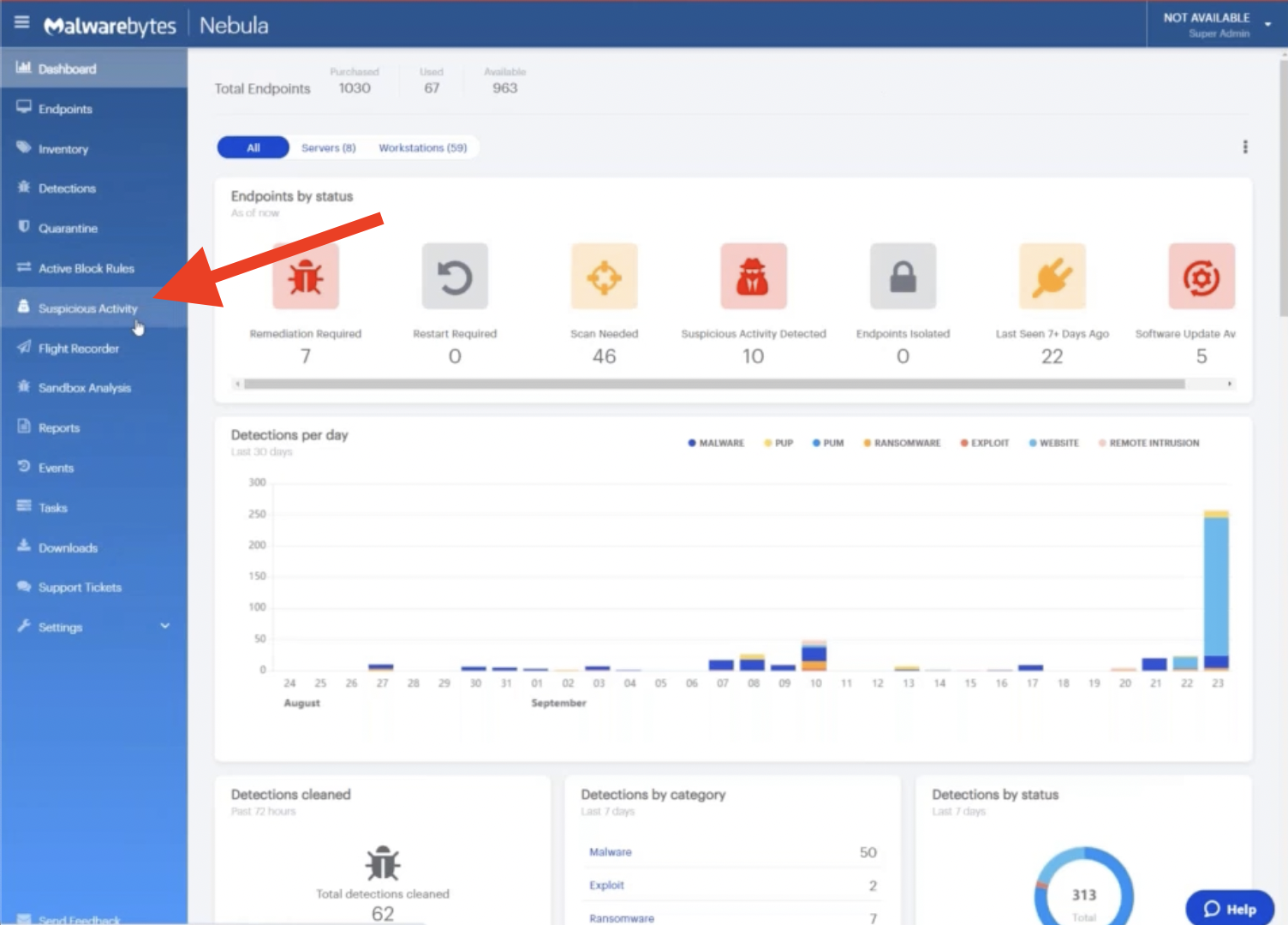
Task: Open the Quarantine menu item
Action: [94, 229]
